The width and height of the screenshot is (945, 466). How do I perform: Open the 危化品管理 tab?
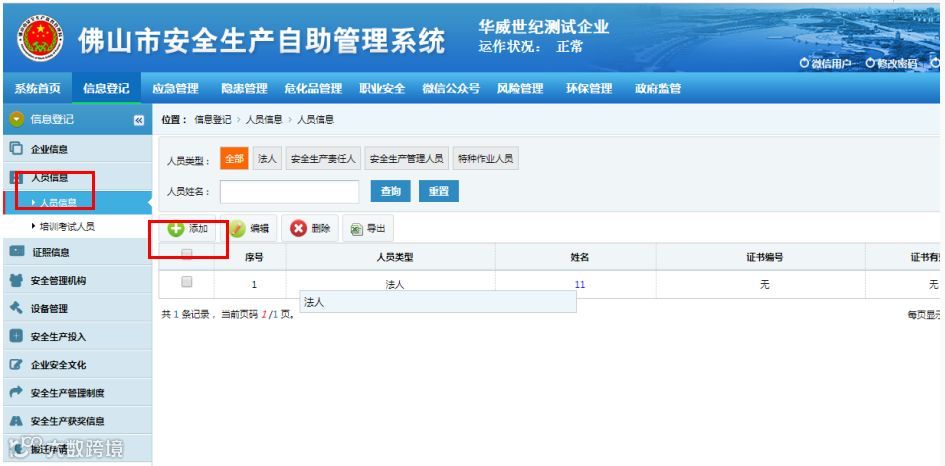point(313,89)
